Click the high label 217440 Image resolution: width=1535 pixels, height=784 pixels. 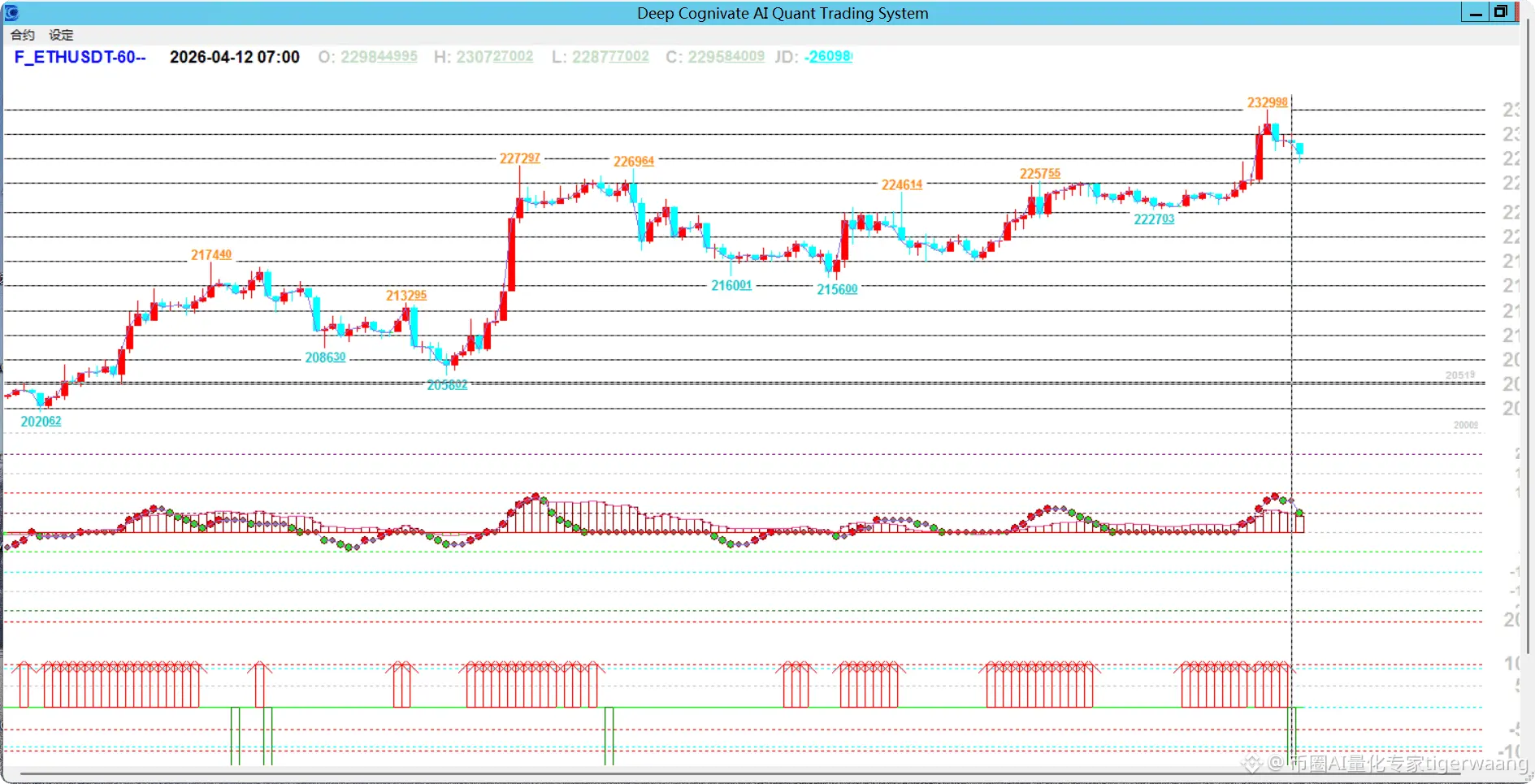(x=210, y=255)
